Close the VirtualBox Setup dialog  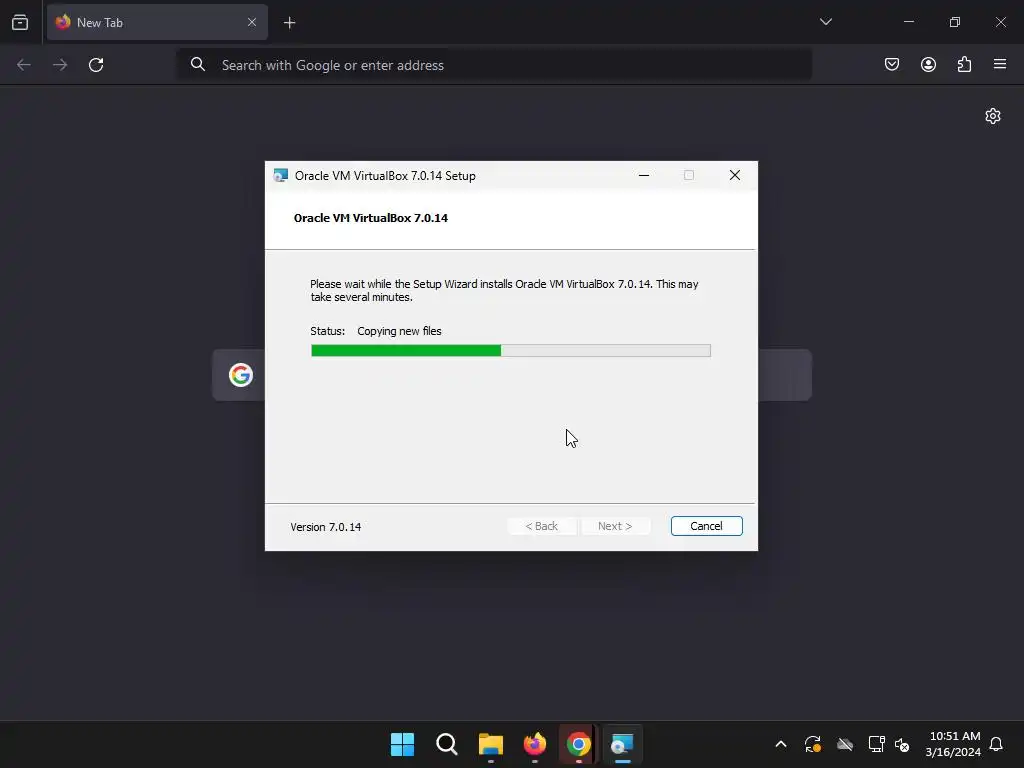[x=735, y=175]
